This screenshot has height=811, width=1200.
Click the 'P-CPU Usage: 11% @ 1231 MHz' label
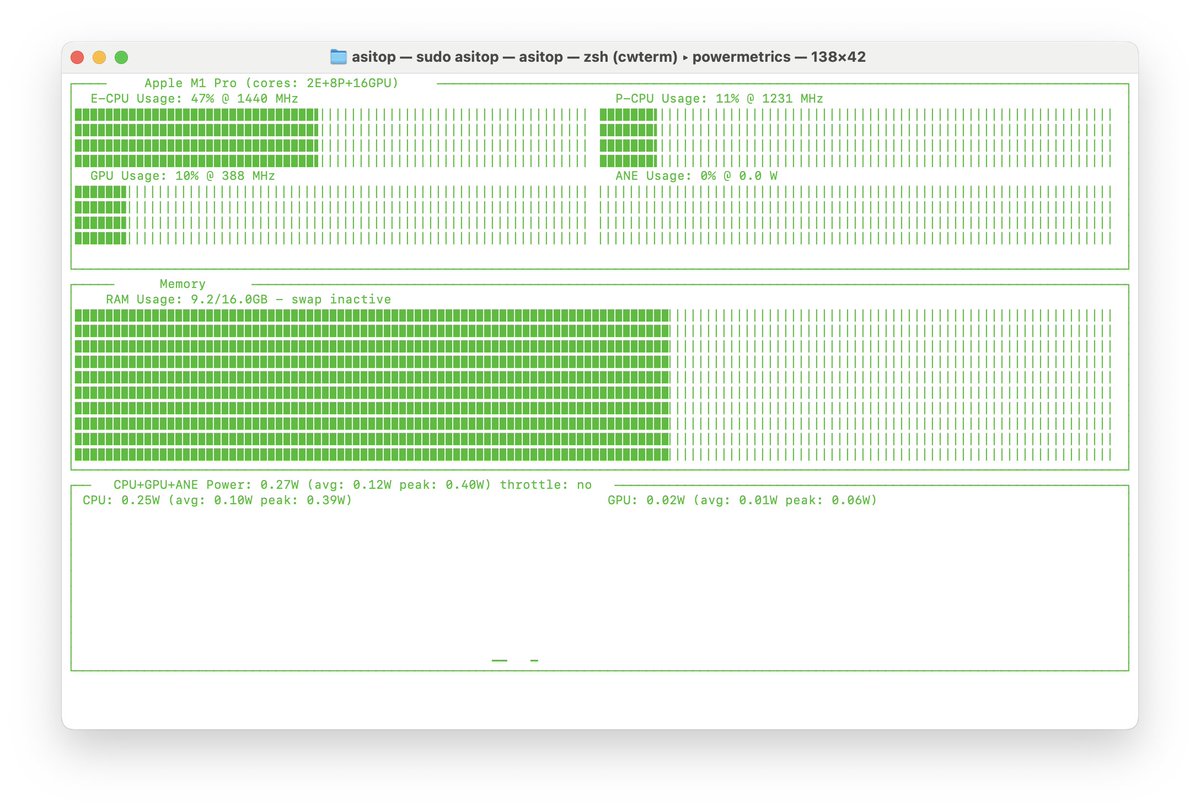click(x=719, y=98)
